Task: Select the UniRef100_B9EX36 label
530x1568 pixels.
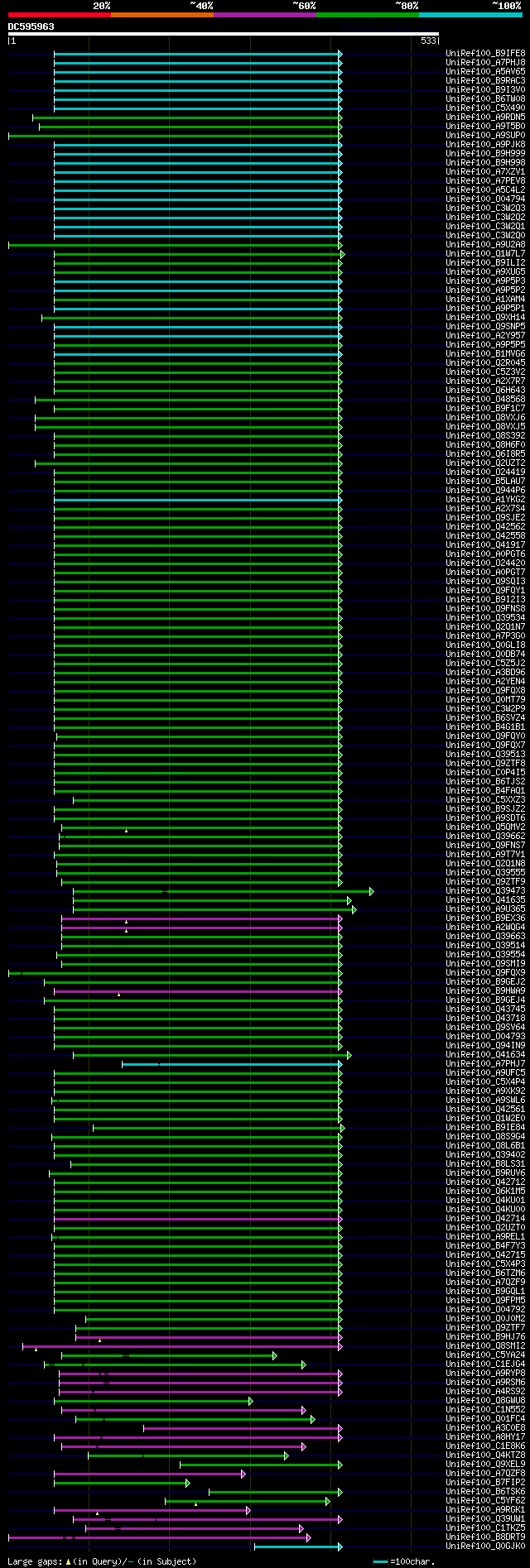Action: pyautogui.click(x=485, y=918)
